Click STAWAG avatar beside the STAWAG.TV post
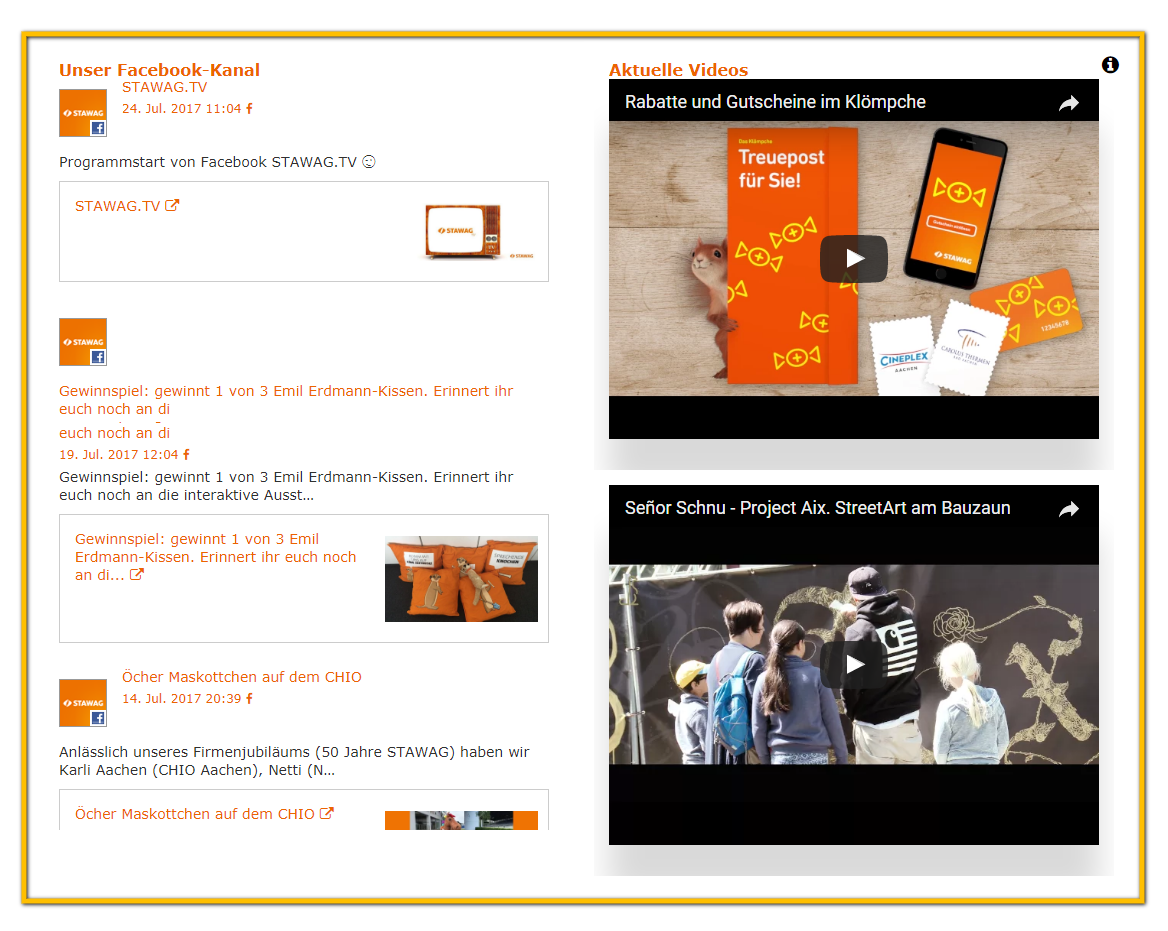The height and width of the screenshot is (931, 1168). click(x=83, y=113)
